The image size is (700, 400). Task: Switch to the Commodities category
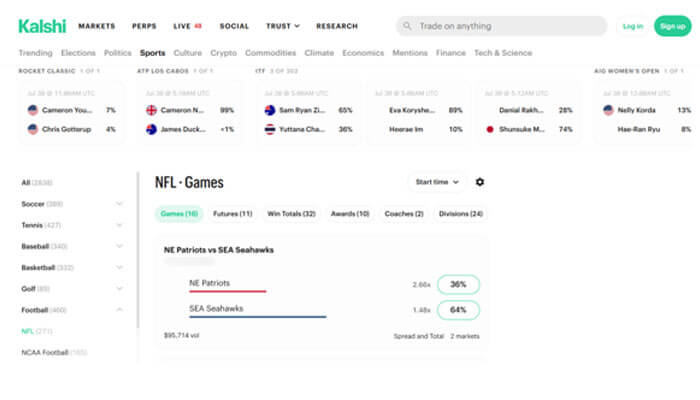[x=270, y=53]
